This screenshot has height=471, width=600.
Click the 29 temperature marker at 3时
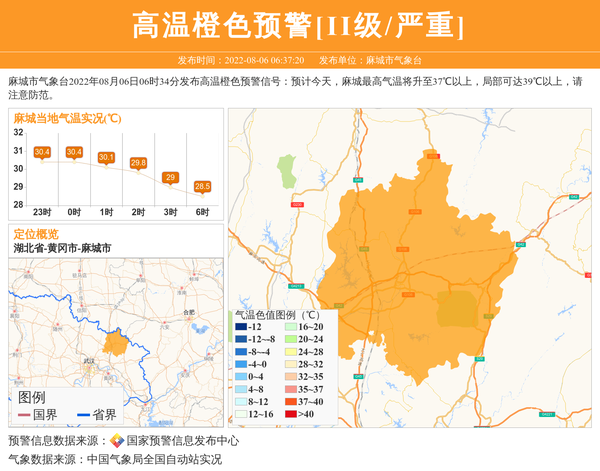click(170, 177)
